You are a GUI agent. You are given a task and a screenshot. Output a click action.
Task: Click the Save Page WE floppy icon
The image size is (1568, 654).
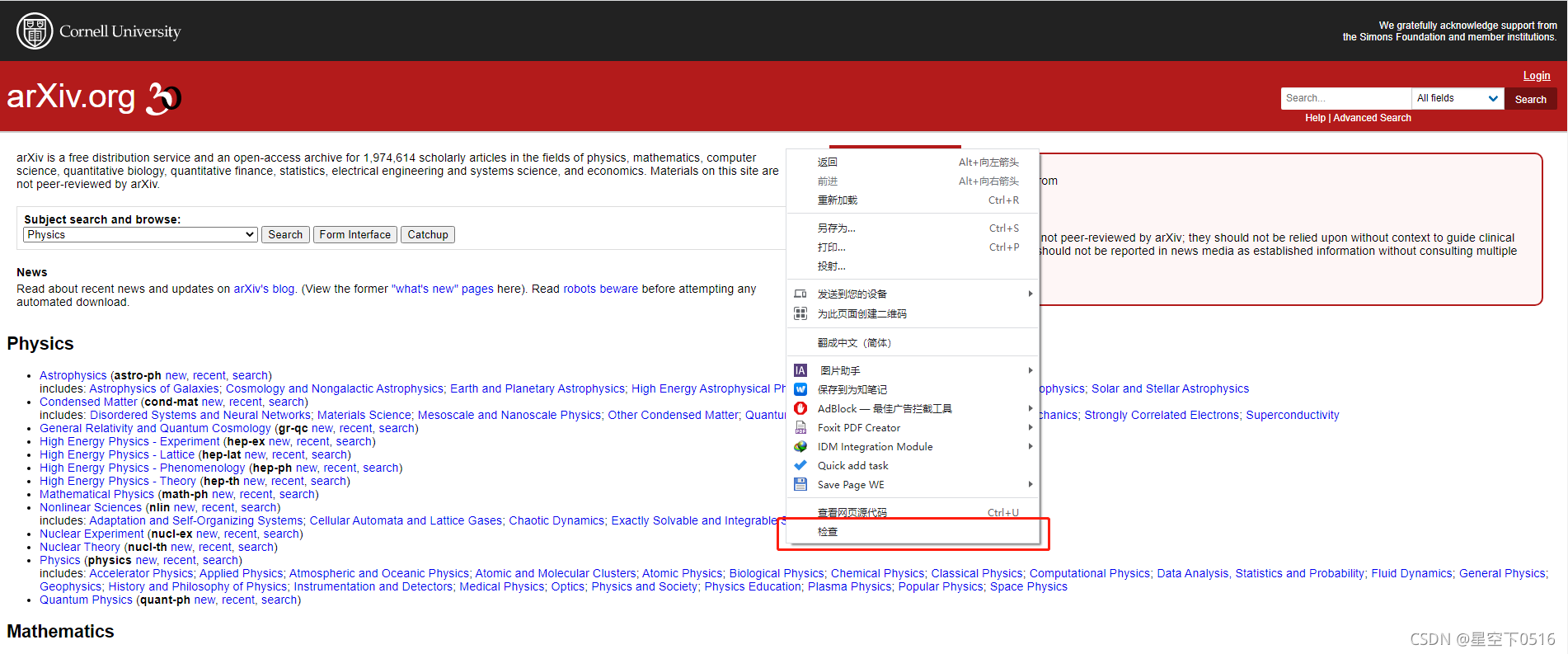click(800, 484)
